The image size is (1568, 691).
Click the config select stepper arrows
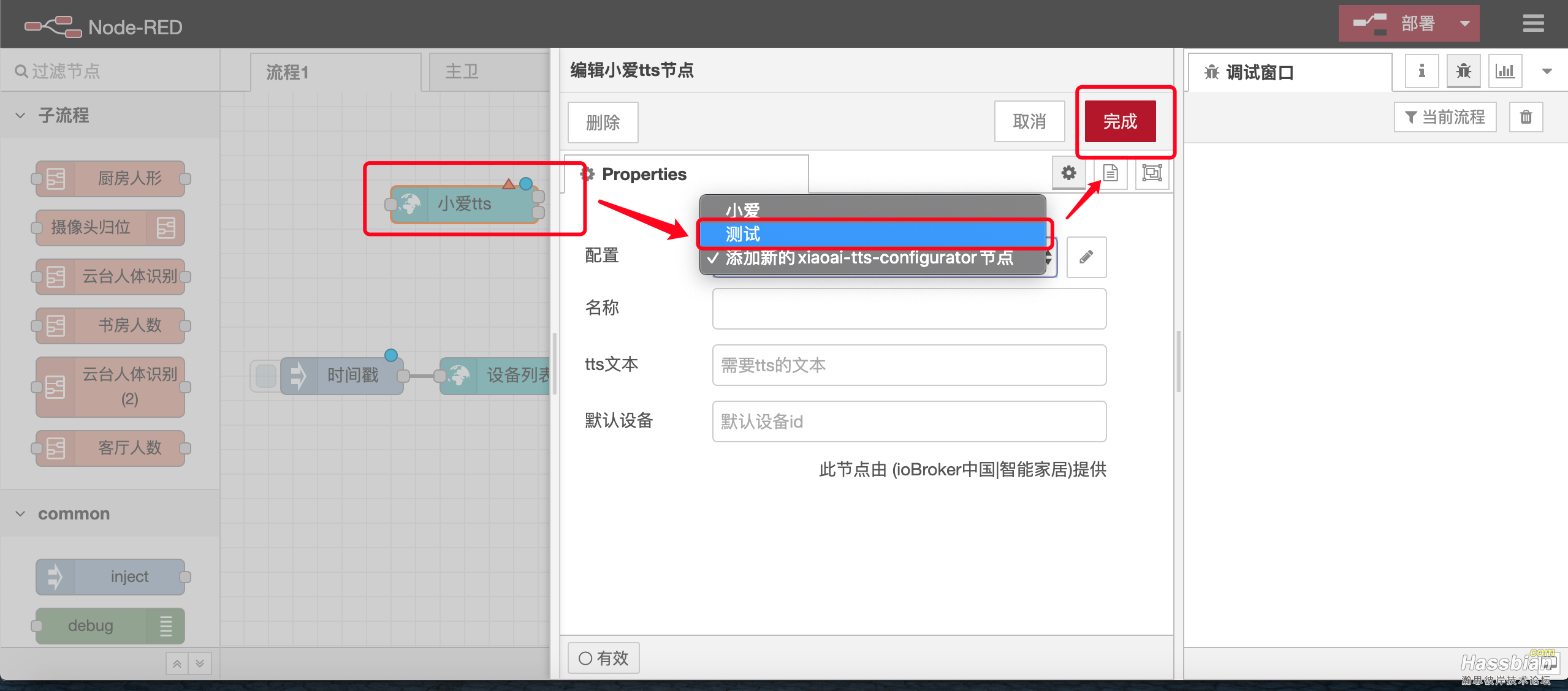click(x=1050, y=258)
